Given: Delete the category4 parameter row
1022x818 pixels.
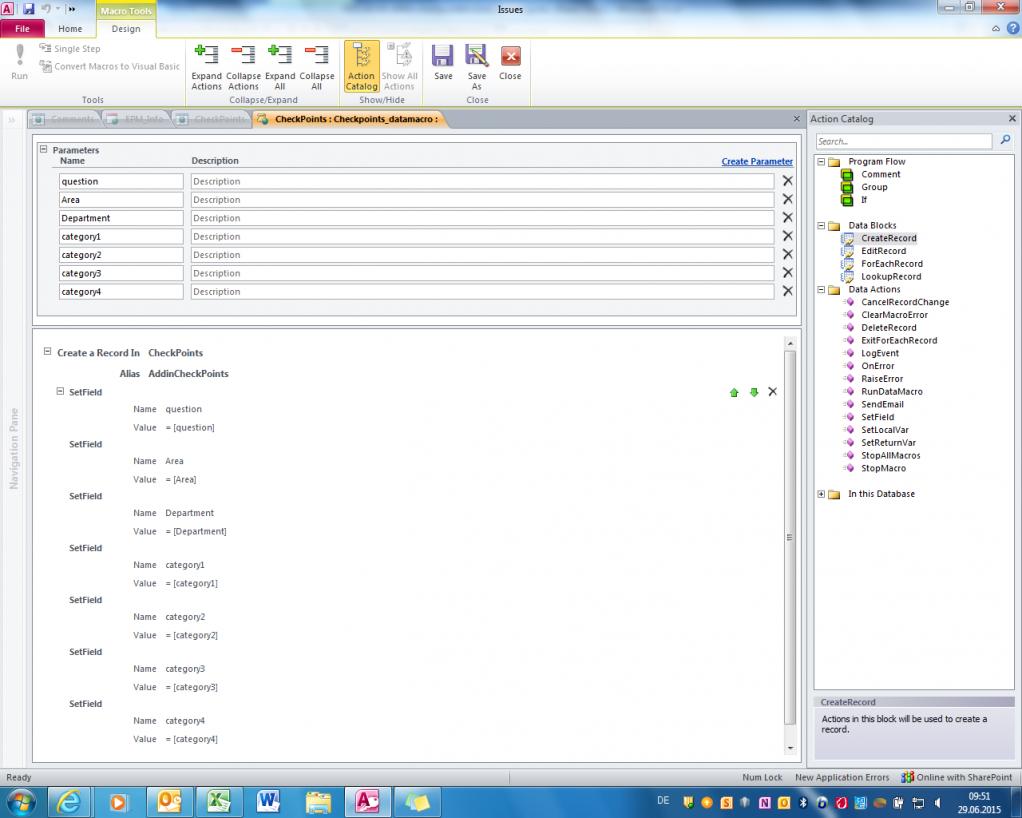Looking at the screenshot, I should [x=787, y=291].
